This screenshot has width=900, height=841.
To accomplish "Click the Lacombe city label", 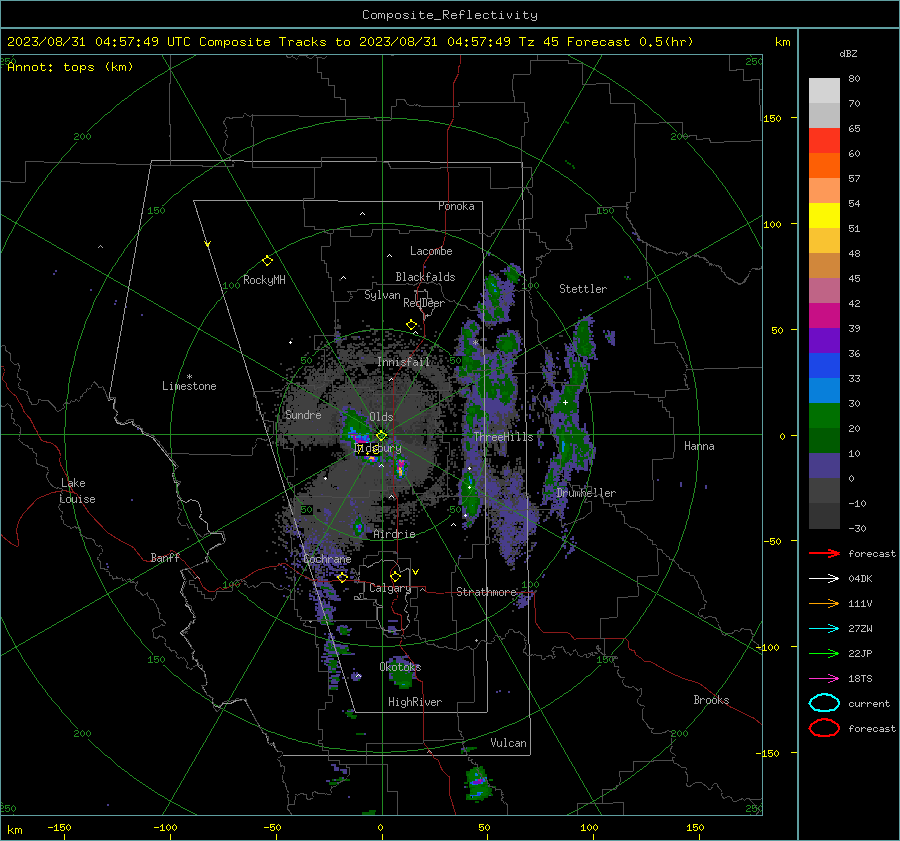I will [431, 251].
